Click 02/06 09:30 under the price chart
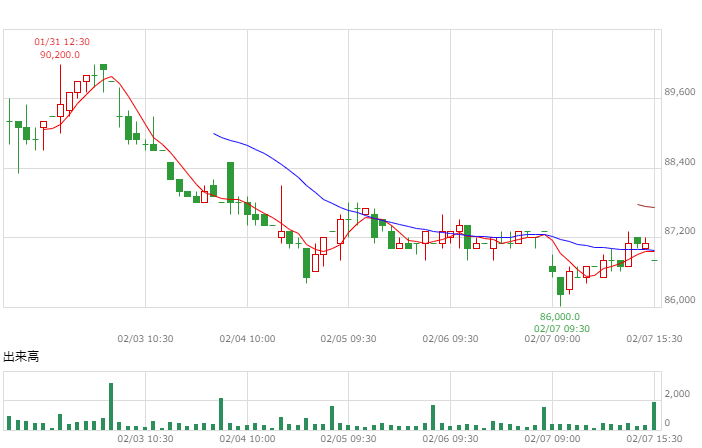The height and width of the screenshot is (448, 702). click(450, 339)
